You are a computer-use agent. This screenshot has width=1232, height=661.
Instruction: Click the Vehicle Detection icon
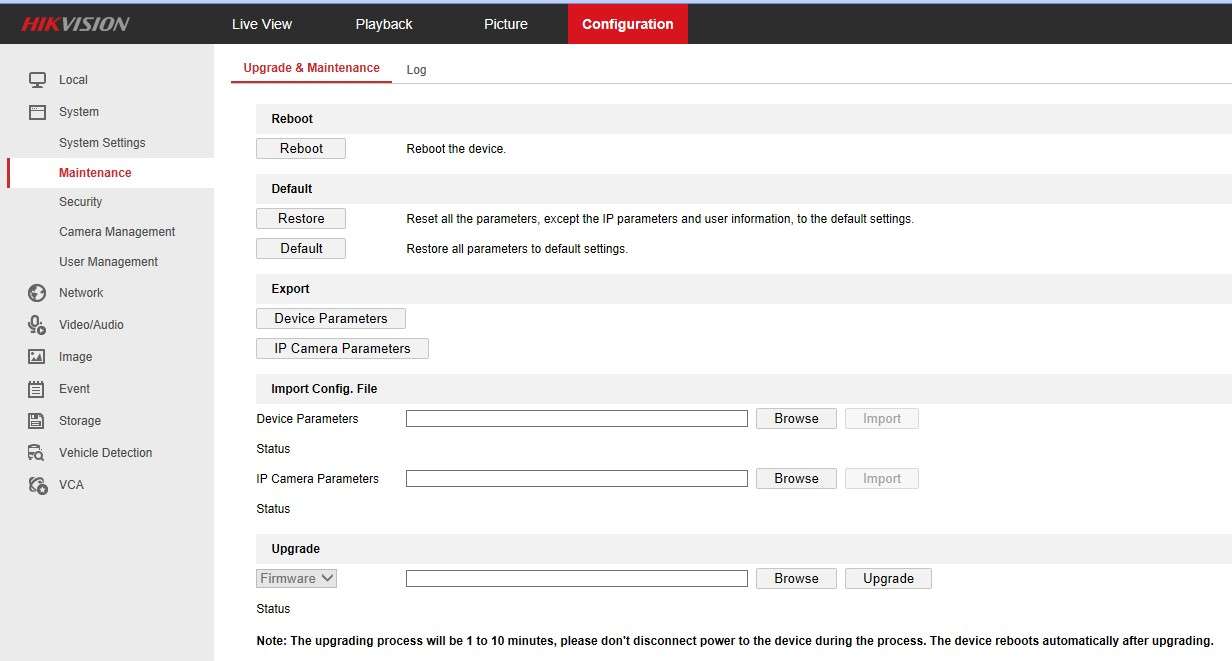[x=37, y=453]
